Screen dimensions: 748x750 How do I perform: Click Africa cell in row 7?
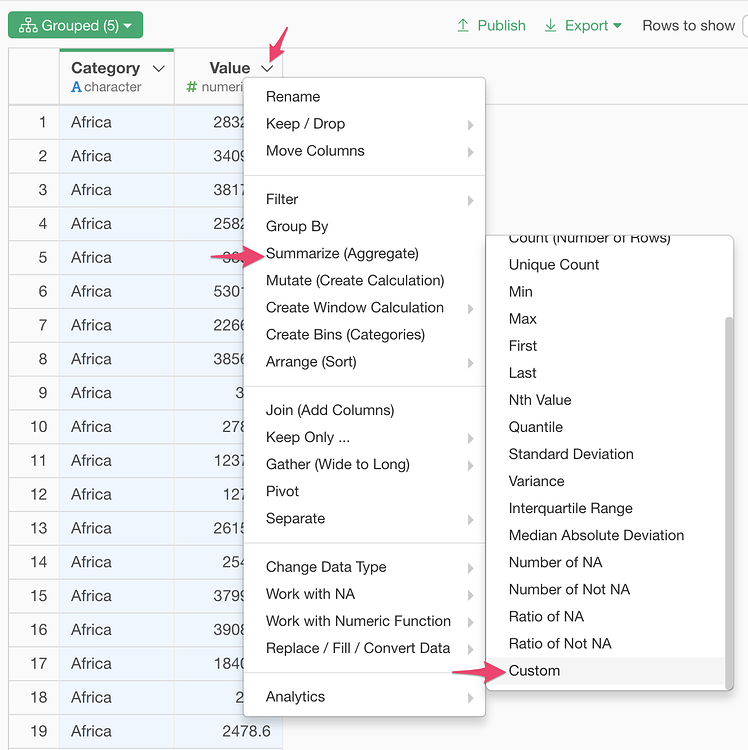[117, 325]
